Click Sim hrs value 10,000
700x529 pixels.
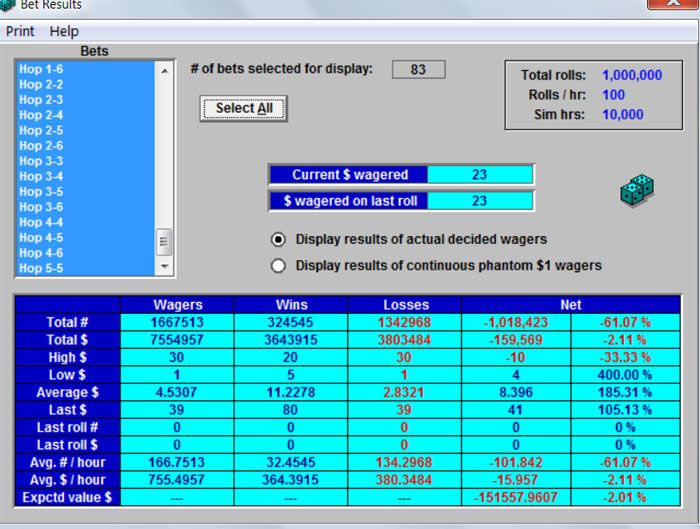point(623,115)
